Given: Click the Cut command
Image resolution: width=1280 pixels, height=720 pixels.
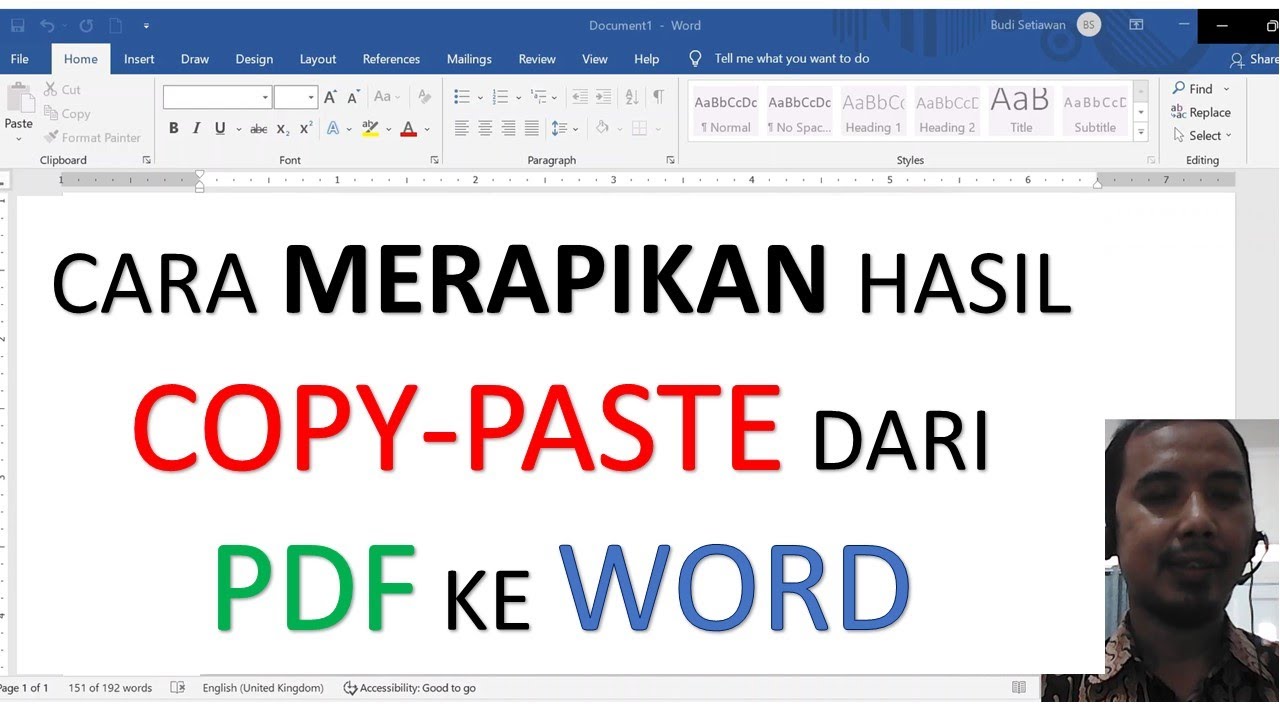Looking at the screenshot, I should 62,89.
